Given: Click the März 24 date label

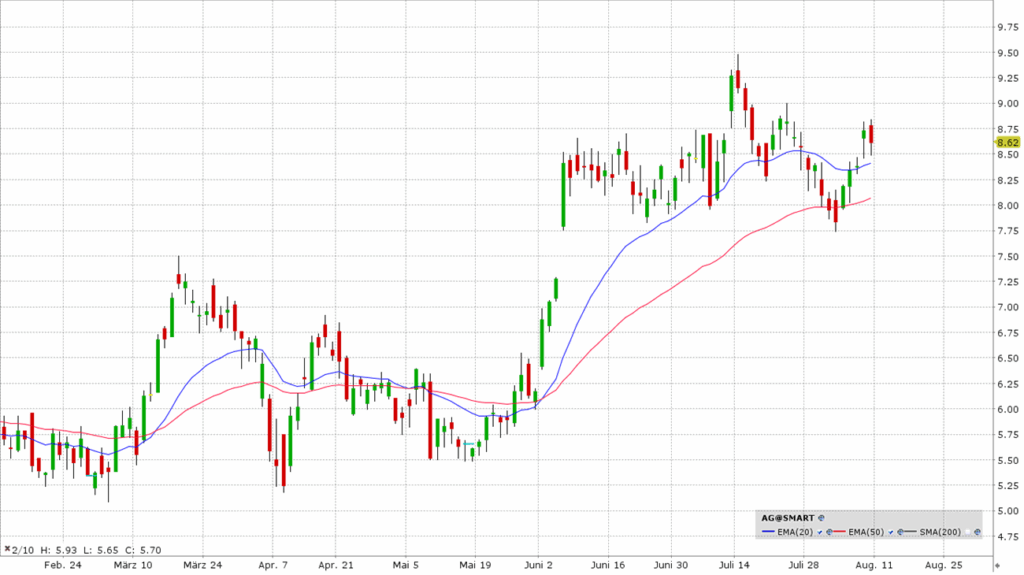Looking at the screenshot, I should (202, 565).
